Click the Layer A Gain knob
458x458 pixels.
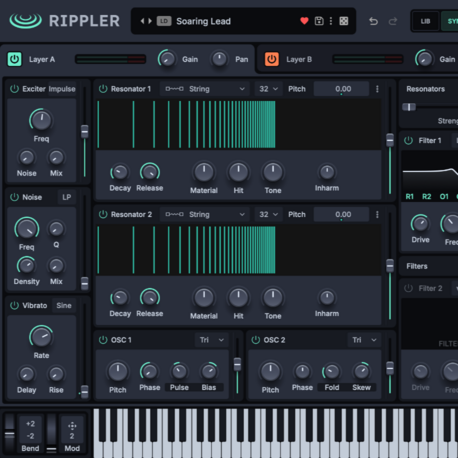[x=167, y=59]
